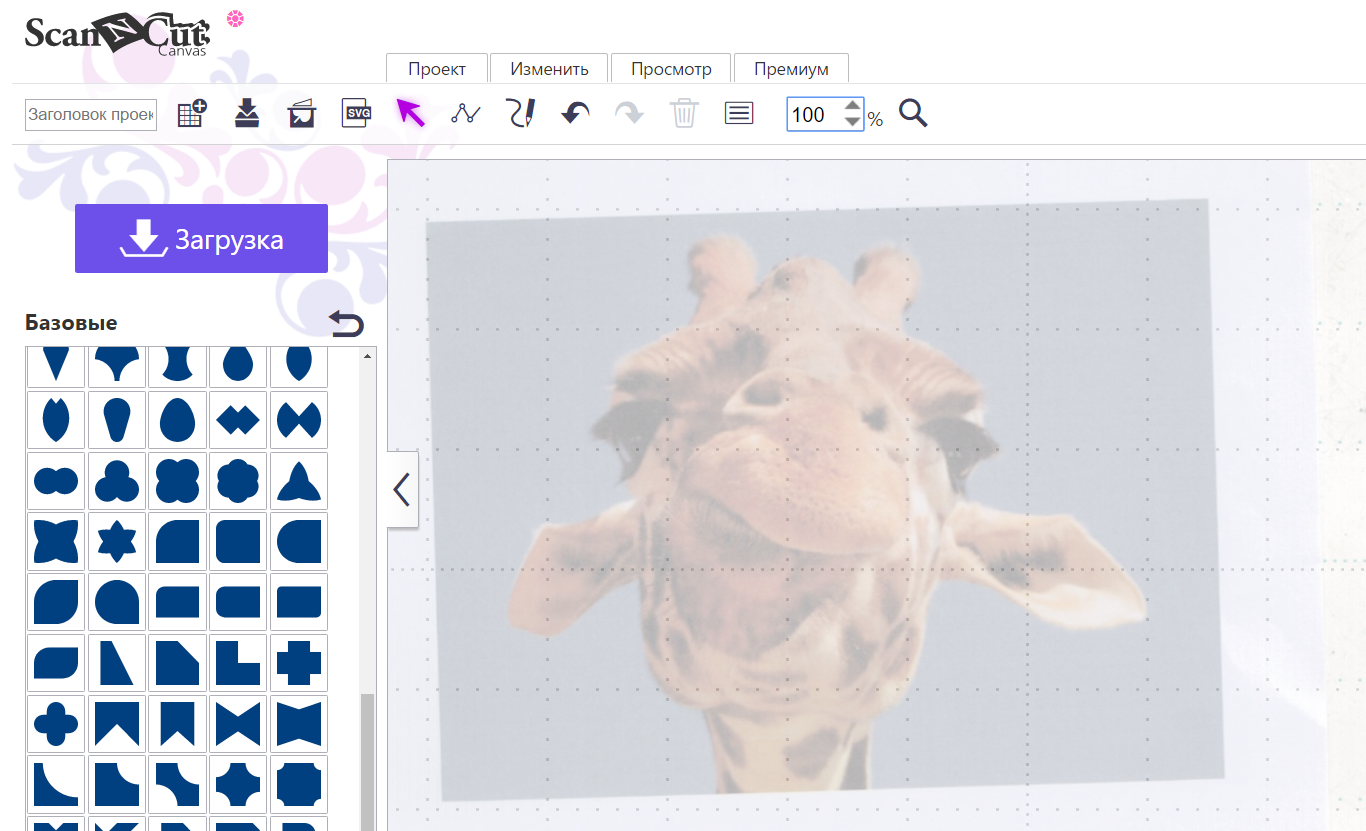Click the magnifying glass zoom icon
Image resolution: width=1366 pixels, height=831 pixels.
913,113
